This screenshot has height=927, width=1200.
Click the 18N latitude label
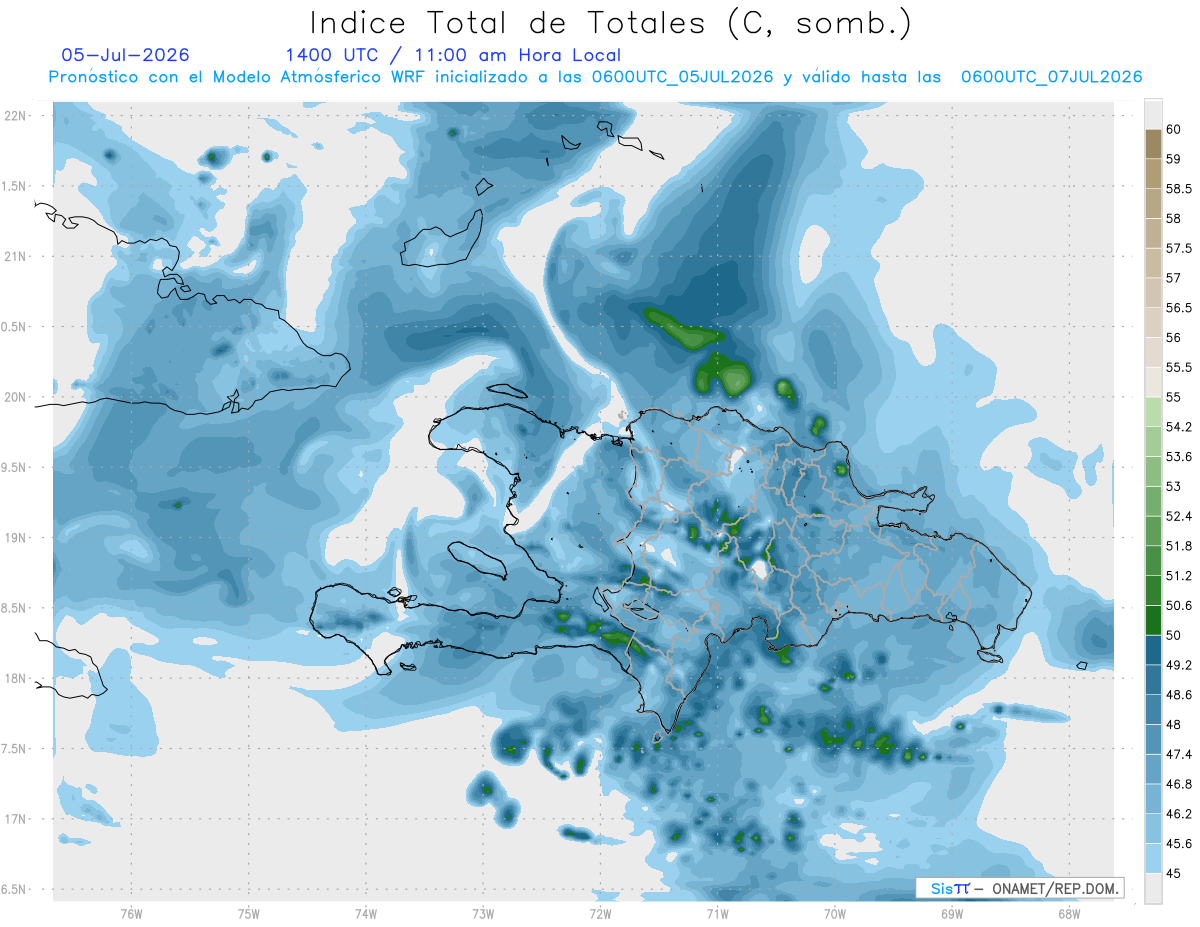(15, 678)
